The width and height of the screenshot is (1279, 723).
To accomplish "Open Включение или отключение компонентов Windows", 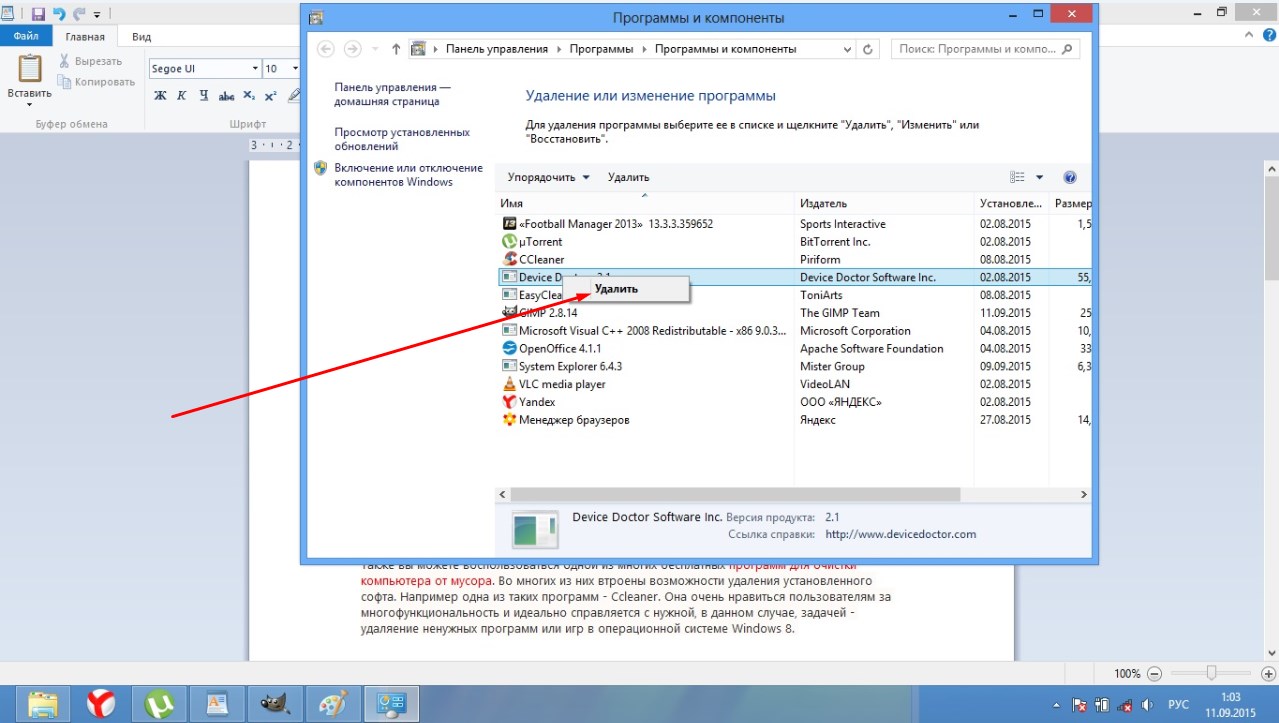I will pos(408,175).
